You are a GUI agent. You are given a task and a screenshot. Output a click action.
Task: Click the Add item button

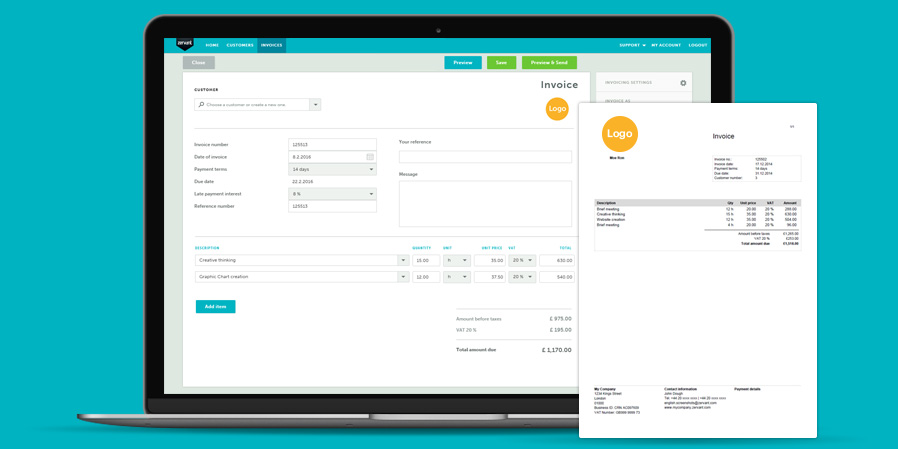[x=215, y=306]
